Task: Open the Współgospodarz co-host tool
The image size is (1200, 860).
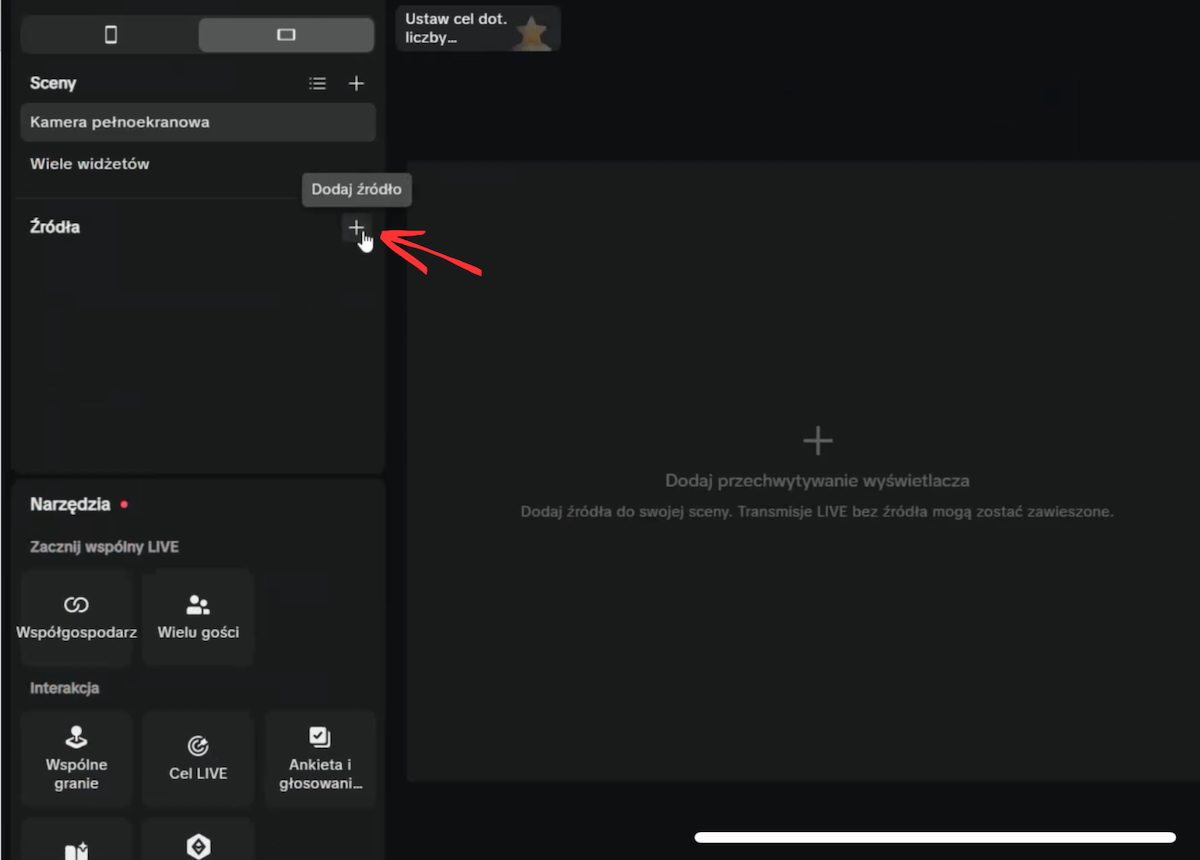Action: [76, 617]
